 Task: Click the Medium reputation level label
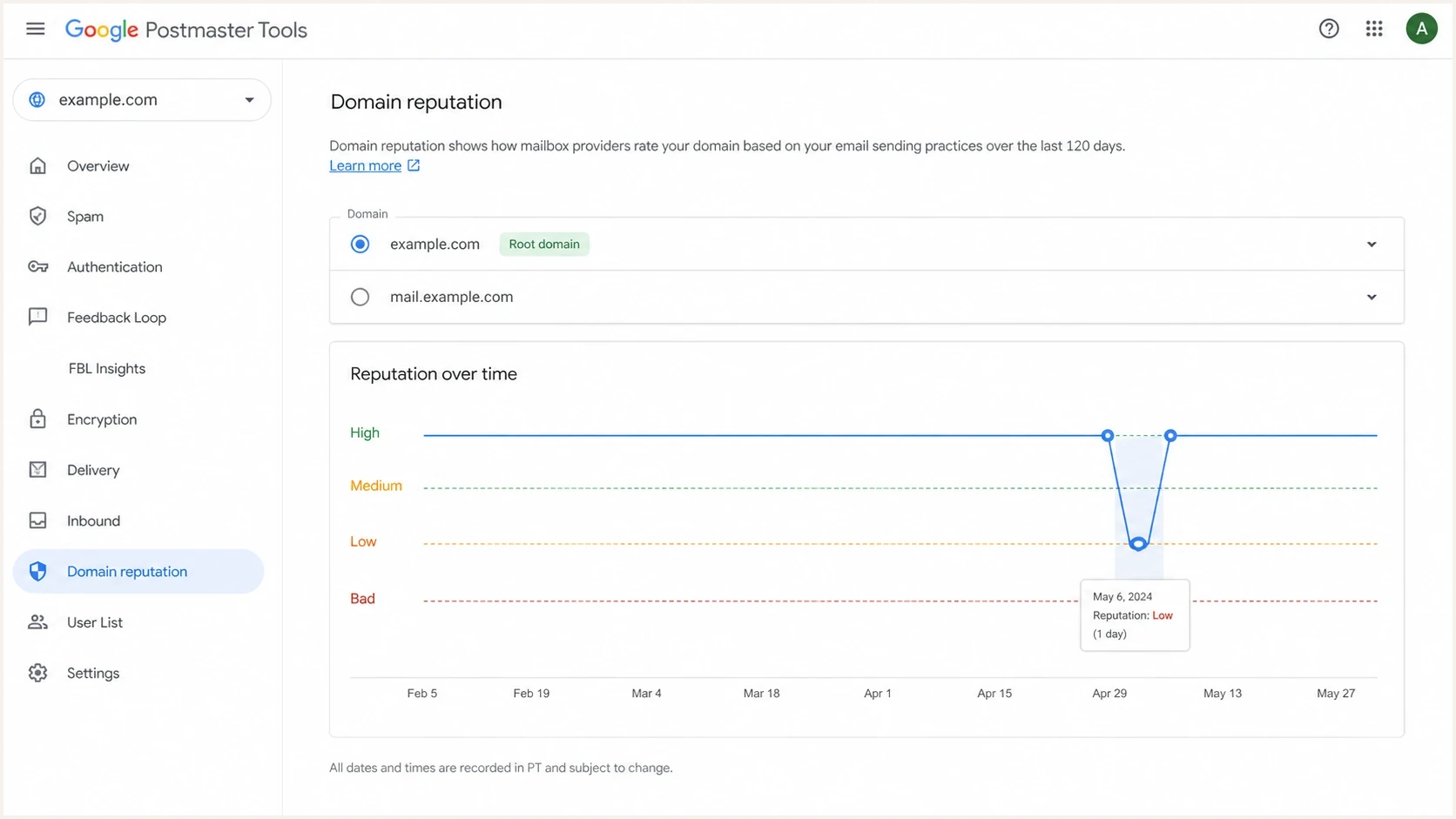pyautogui.click(x=376, y=486)
